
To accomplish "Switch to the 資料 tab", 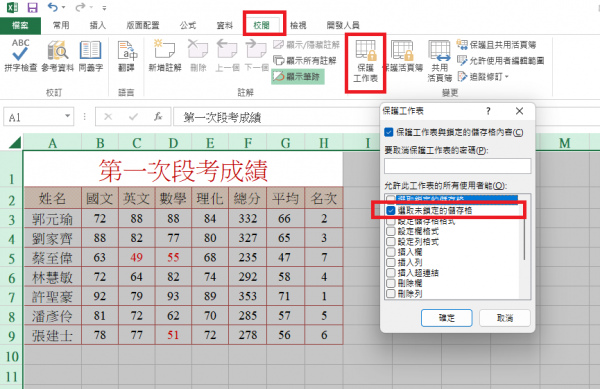I will pos(225,25).
